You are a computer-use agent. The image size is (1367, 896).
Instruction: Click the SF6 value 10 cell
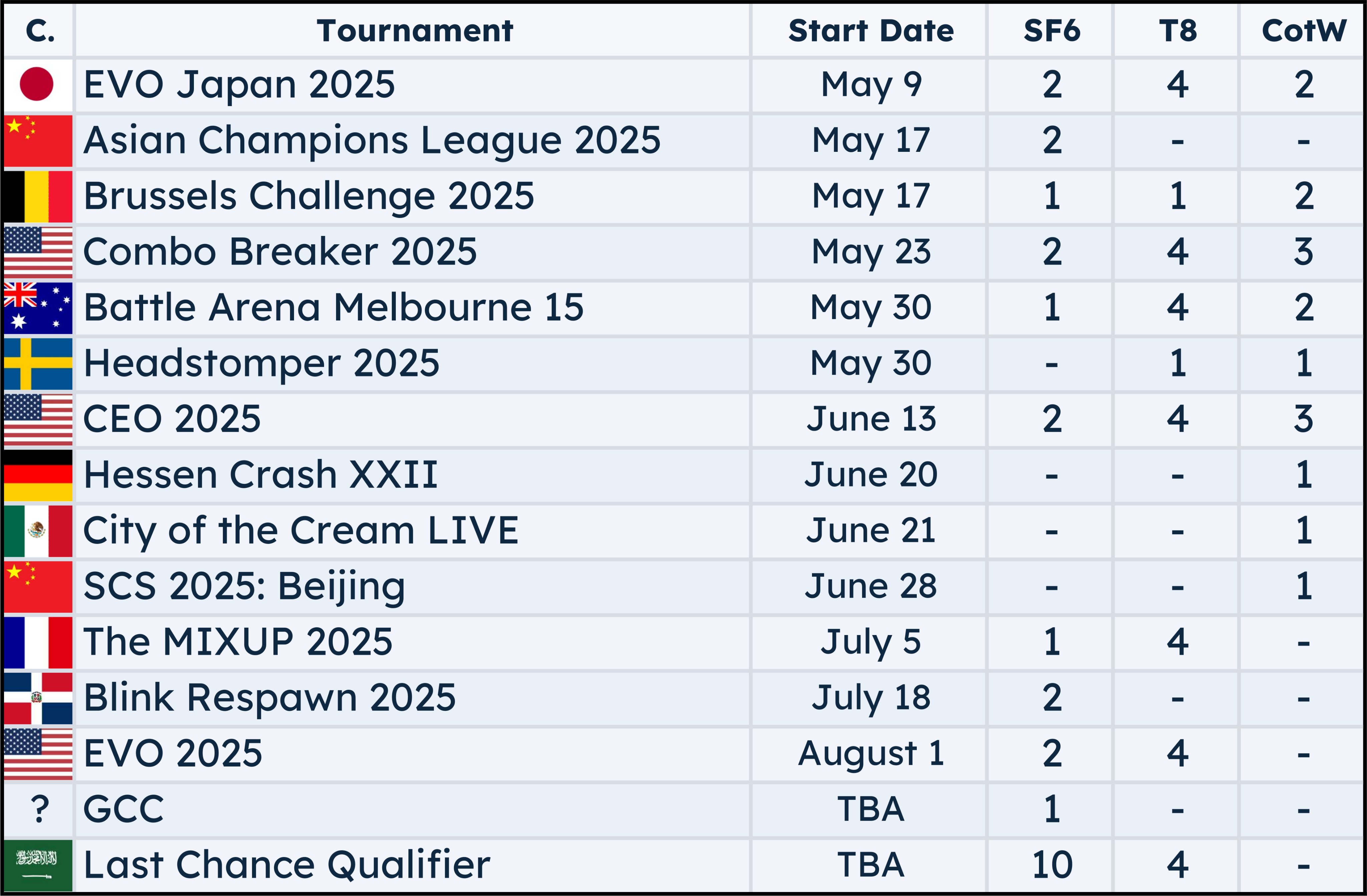(x=1052, y=865)
